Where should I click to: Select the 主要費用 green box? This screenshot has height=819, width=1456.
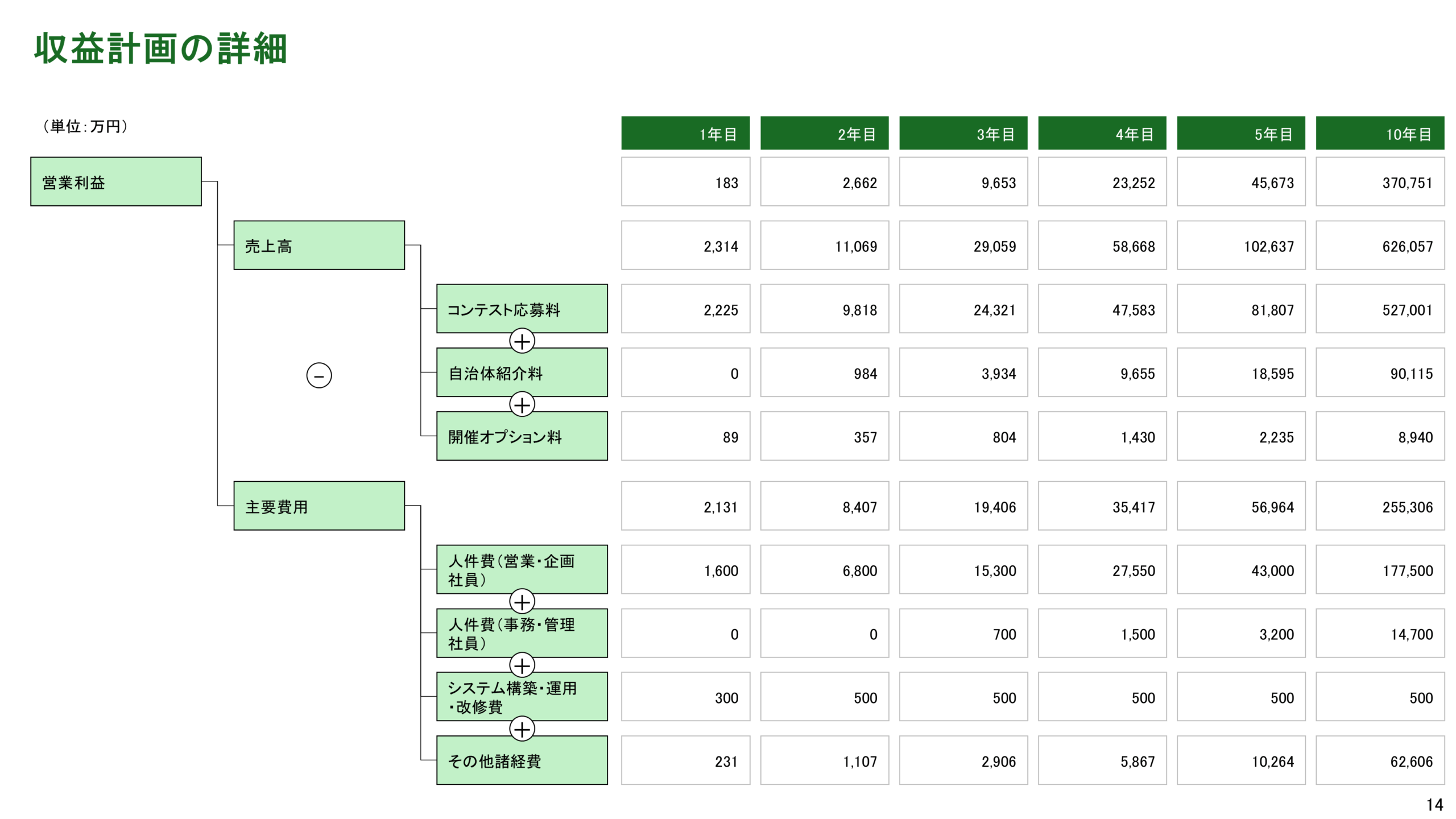pos(319,506)
